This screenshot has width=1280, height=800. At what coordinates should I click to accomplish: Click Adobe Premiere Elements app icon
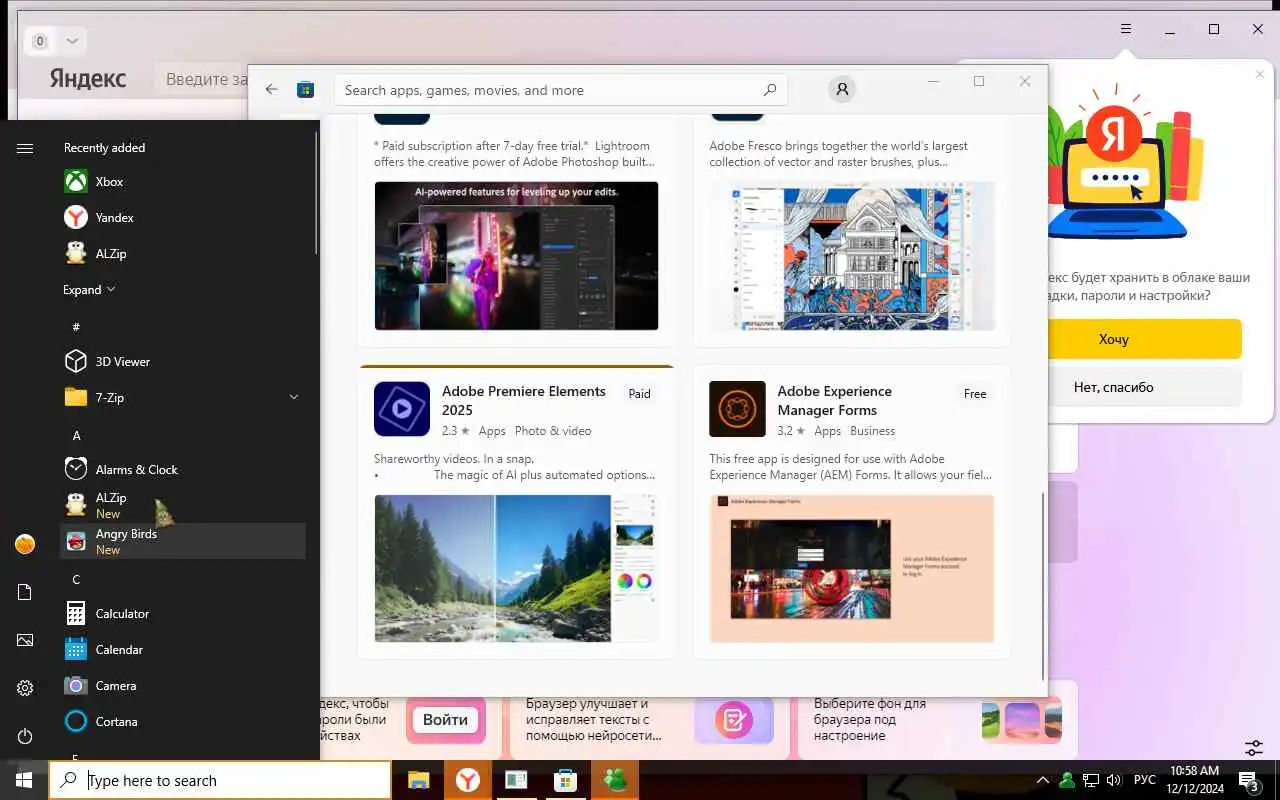402,409
